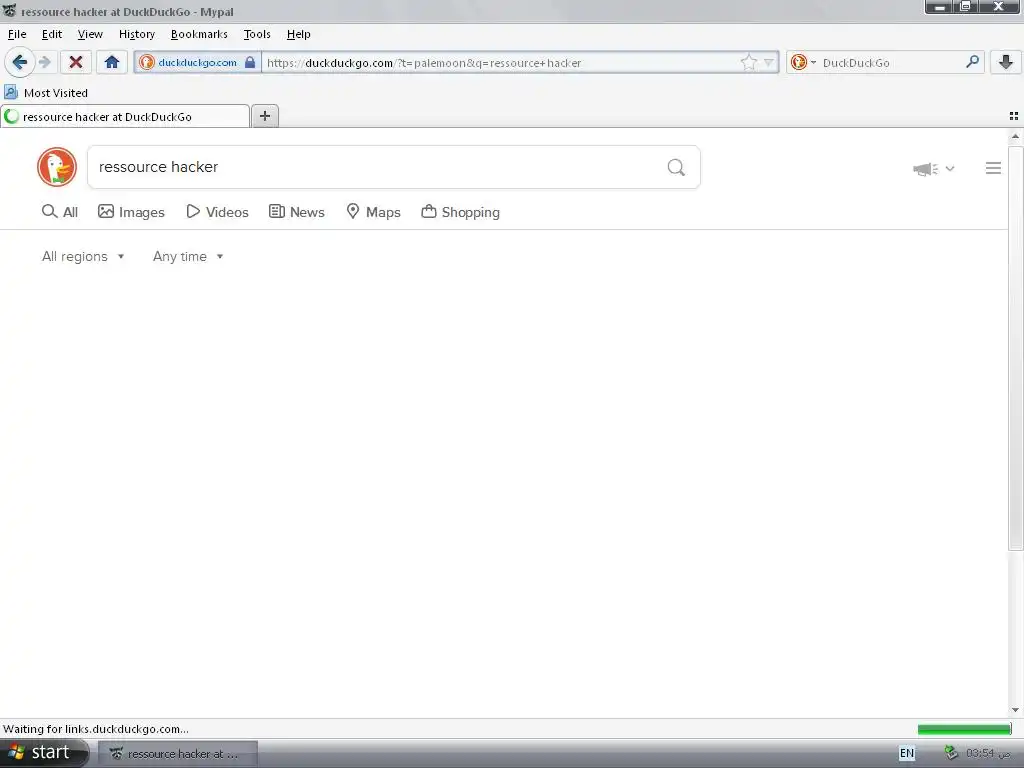The height and width of the screenshot is (768, 1024).
Task: Click the browser search box magnifier icon
Action: pyautogui.click(x=972, y=62)
